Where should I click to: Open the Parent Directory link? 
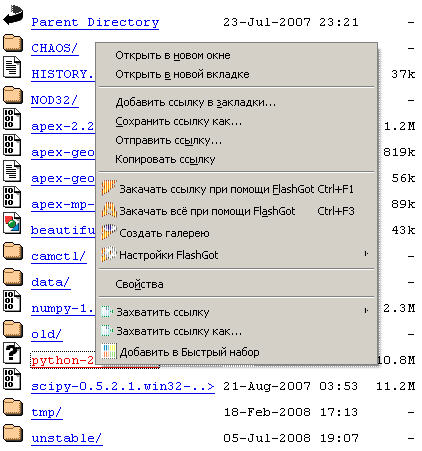point(95,23)
